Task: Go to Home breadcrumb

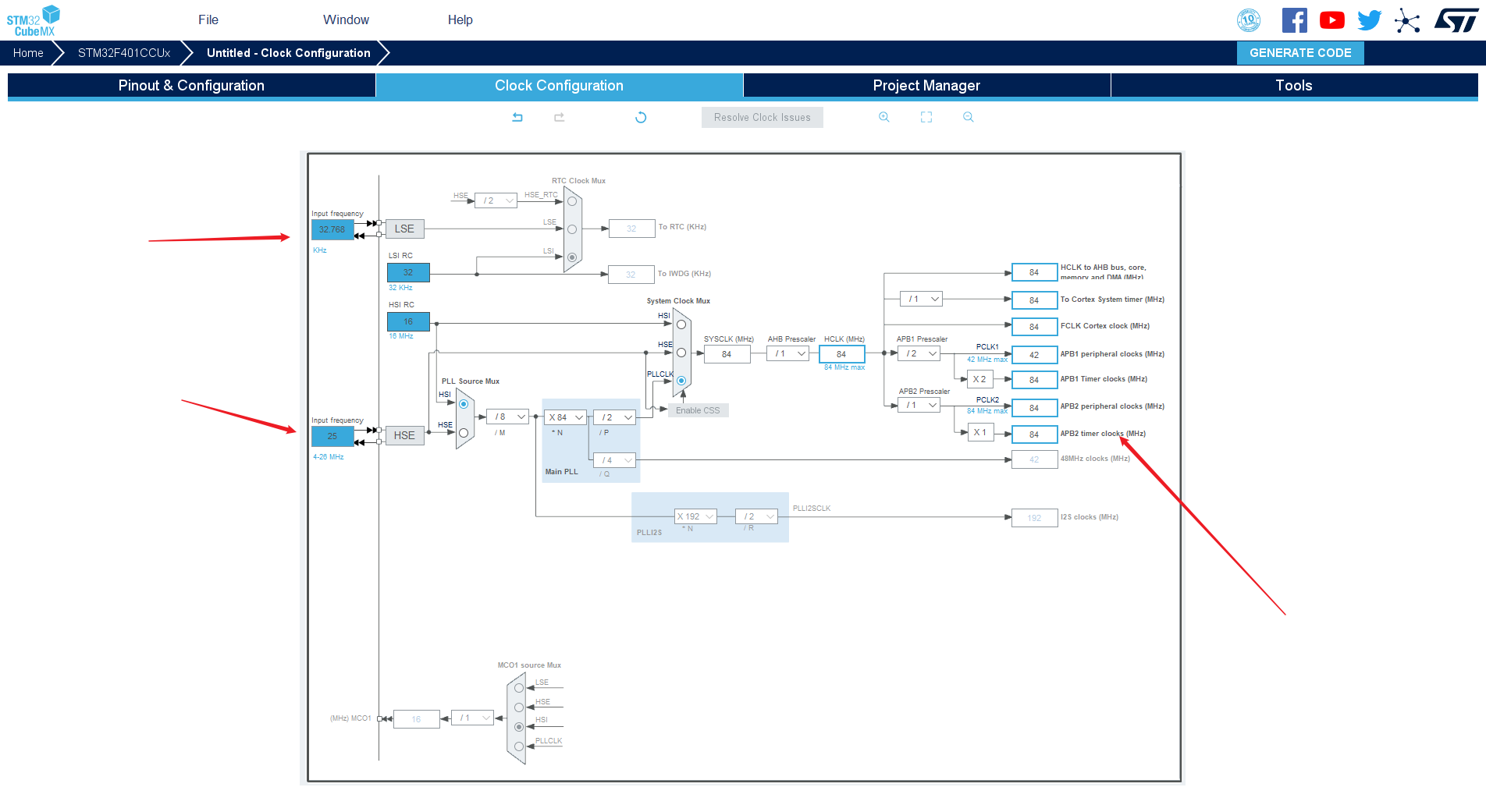Action: (28, 53)
